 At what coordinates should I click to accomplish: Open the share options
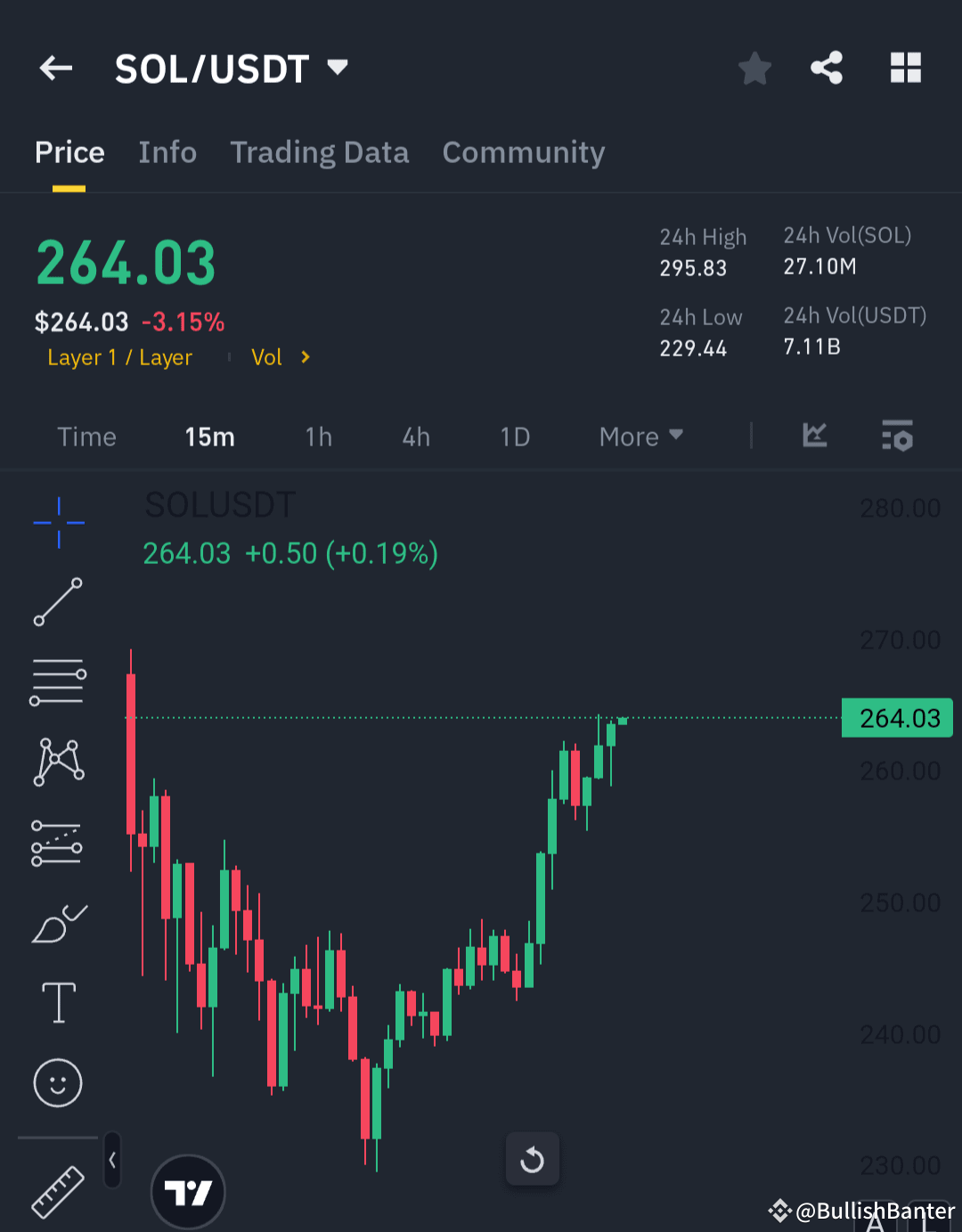tap(826, 67)
